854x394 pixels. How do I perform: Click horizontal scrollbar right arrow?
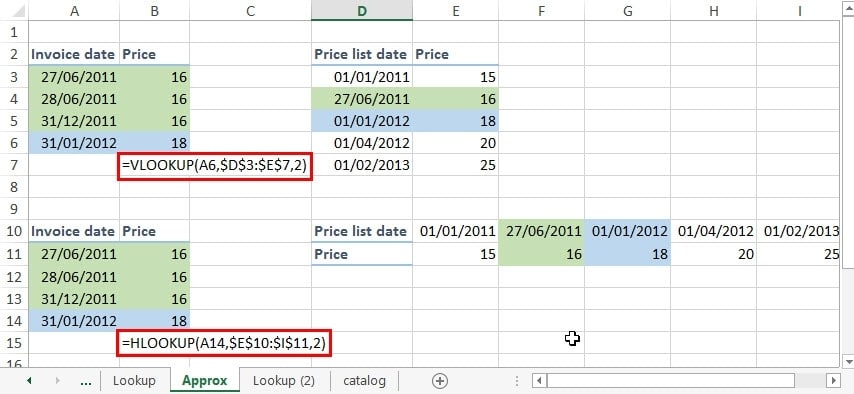tap(833, 380)
